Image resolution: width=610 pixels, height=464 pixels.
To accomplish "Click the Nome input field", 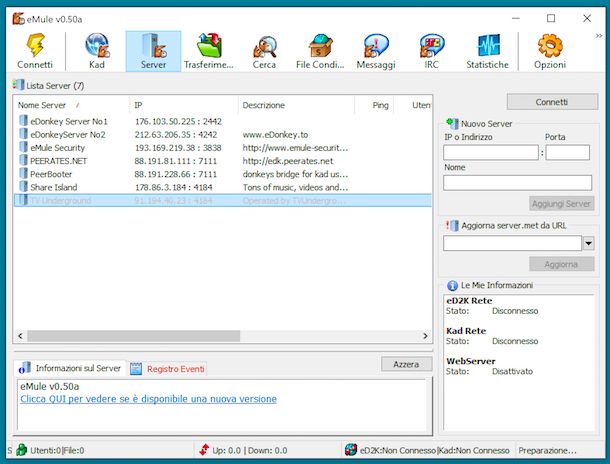I will tap(517, 183).
